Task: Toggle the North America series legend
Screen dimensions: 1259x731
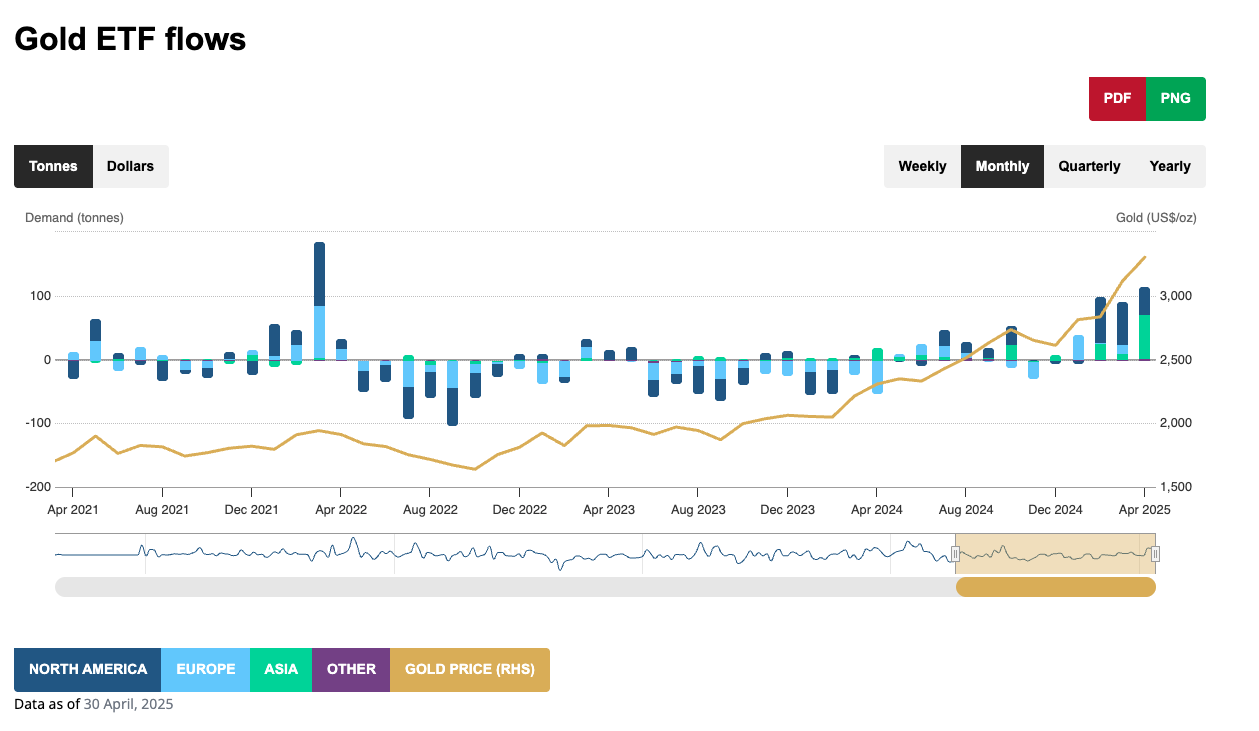Action: pos(88,670)
